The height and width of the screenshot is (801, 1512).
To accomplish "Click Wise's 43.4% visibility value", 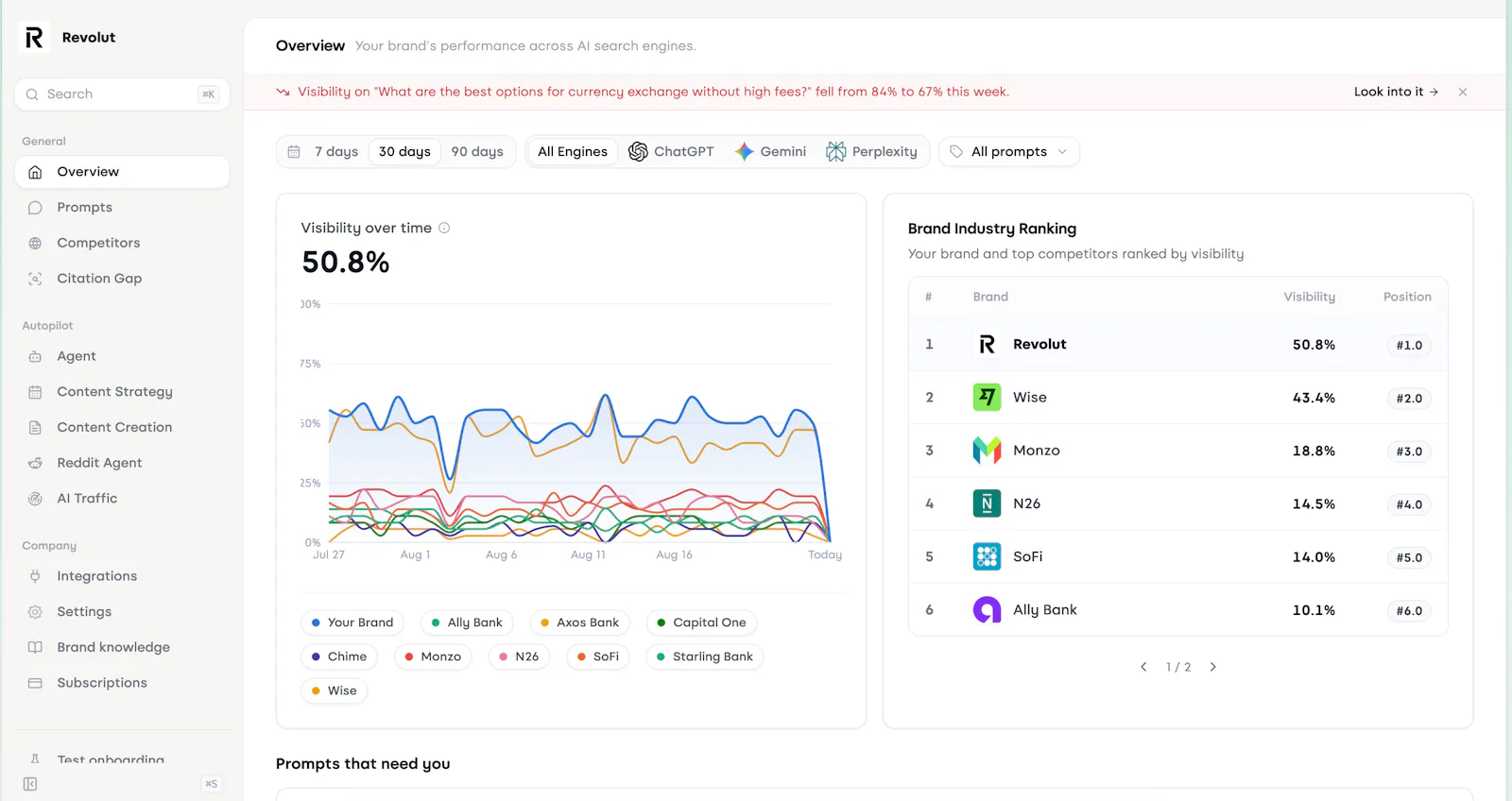I will tap(1314, 399).
